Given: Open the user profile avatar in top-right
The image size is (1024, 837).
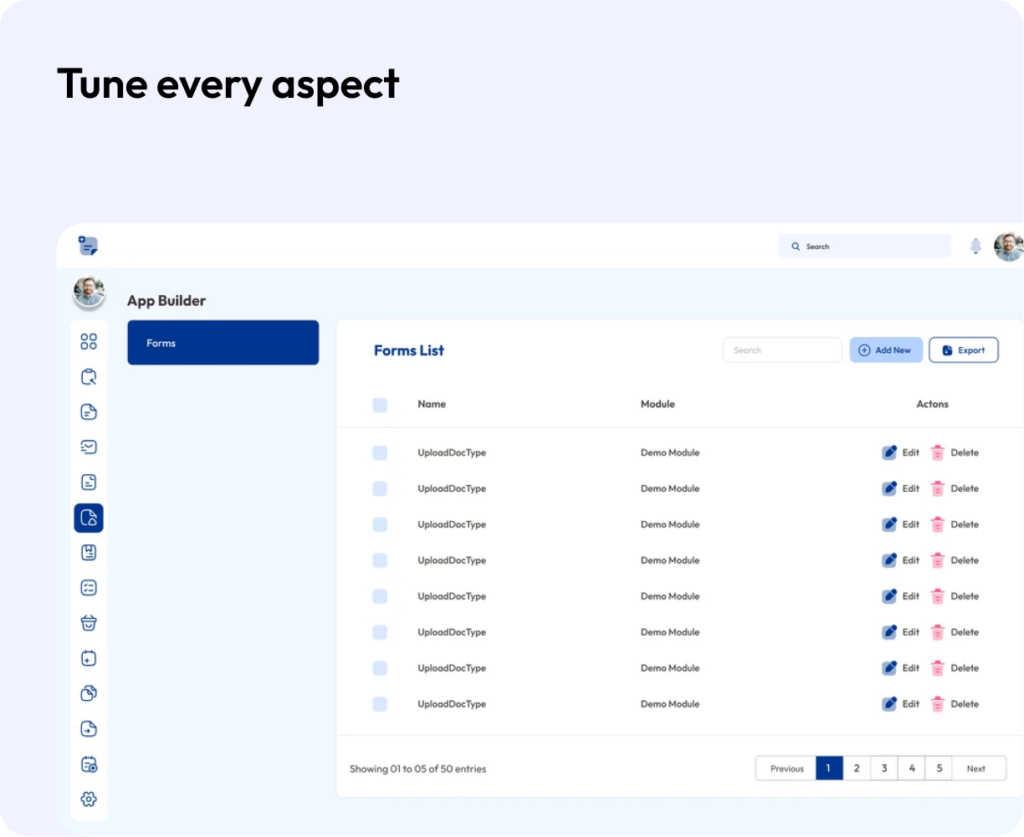Looking at the screenshot, I should point(1008,246).
